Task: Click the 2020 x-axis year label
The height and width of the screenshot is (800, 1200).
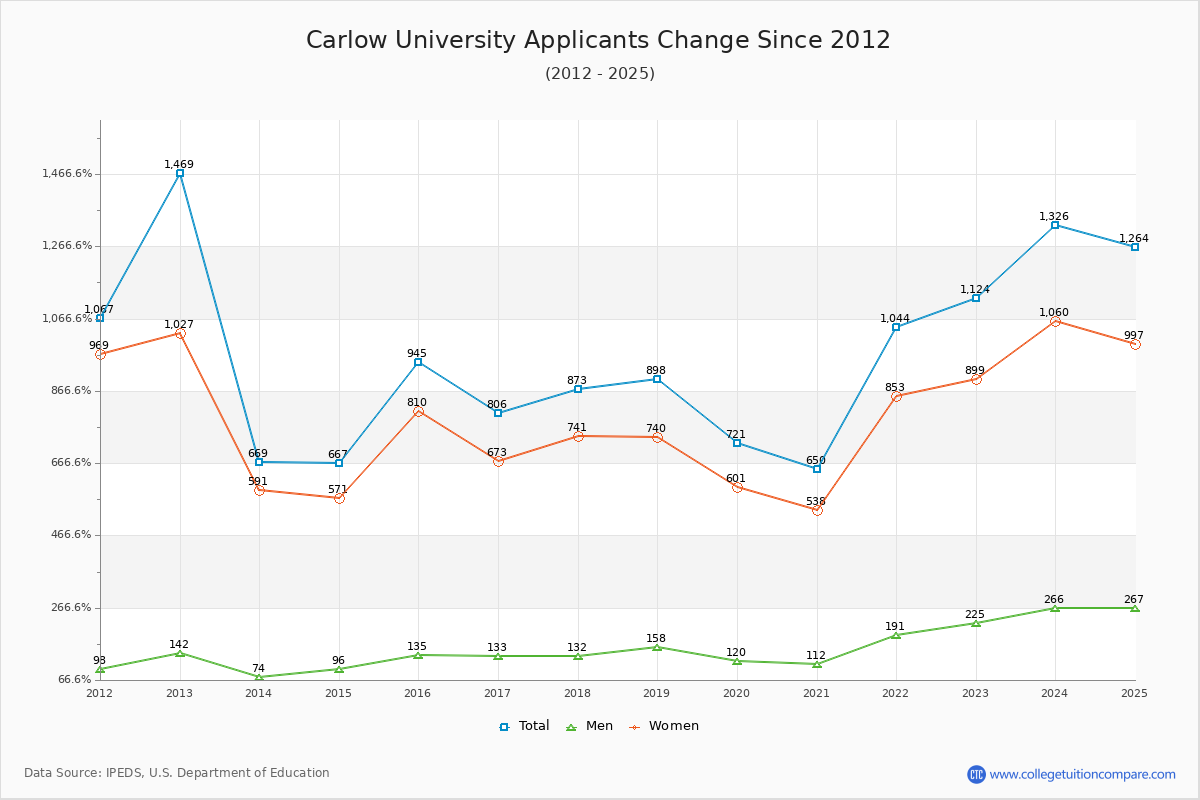Action: coord(736,693)
